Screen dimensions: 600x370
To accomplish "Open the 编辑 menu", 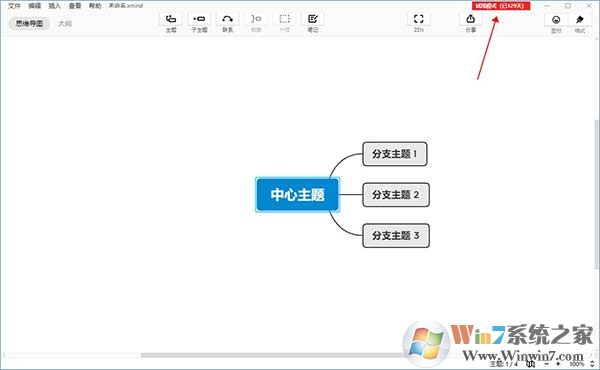I will coord(34,6).
